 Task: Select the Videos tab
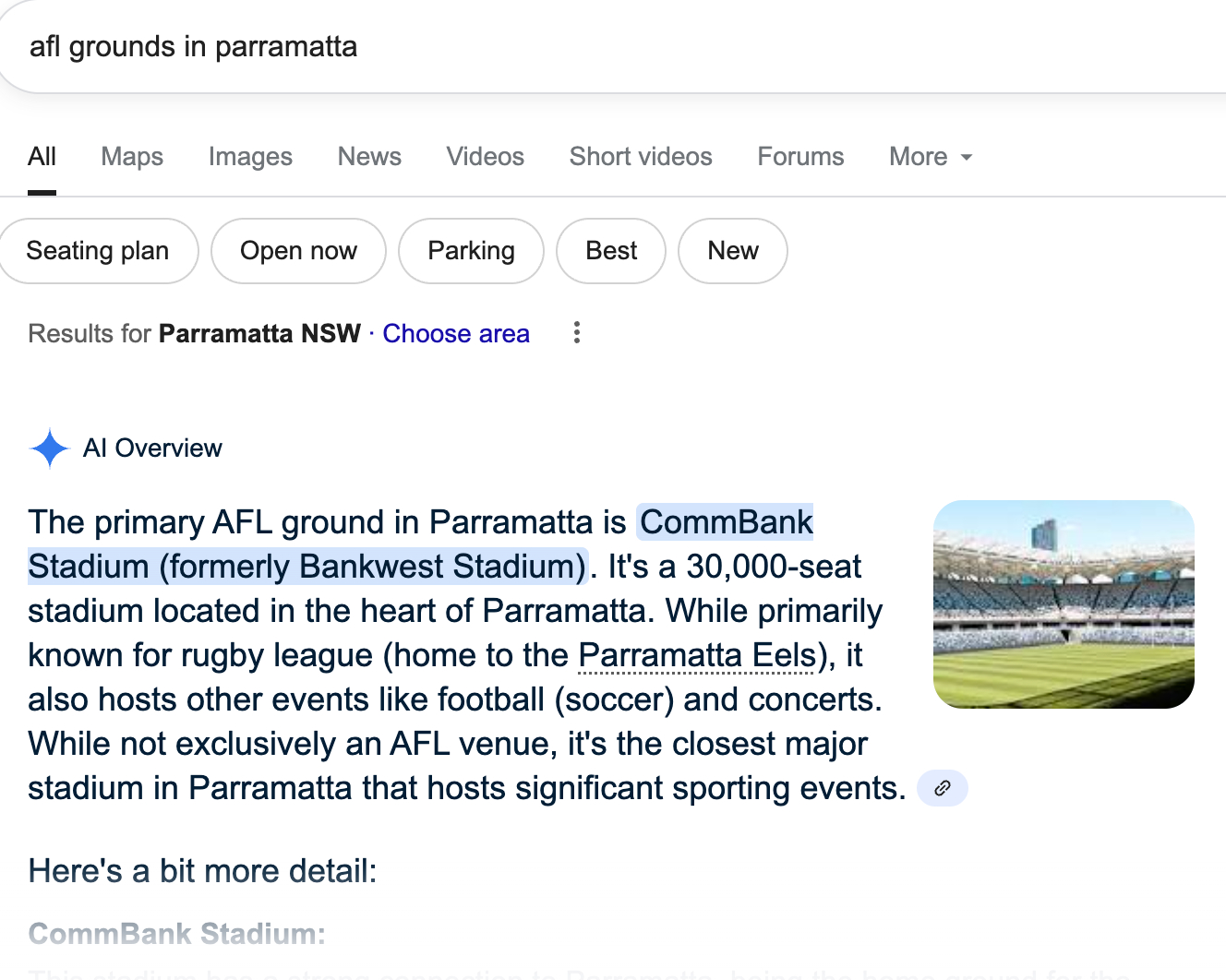point(485,157)
